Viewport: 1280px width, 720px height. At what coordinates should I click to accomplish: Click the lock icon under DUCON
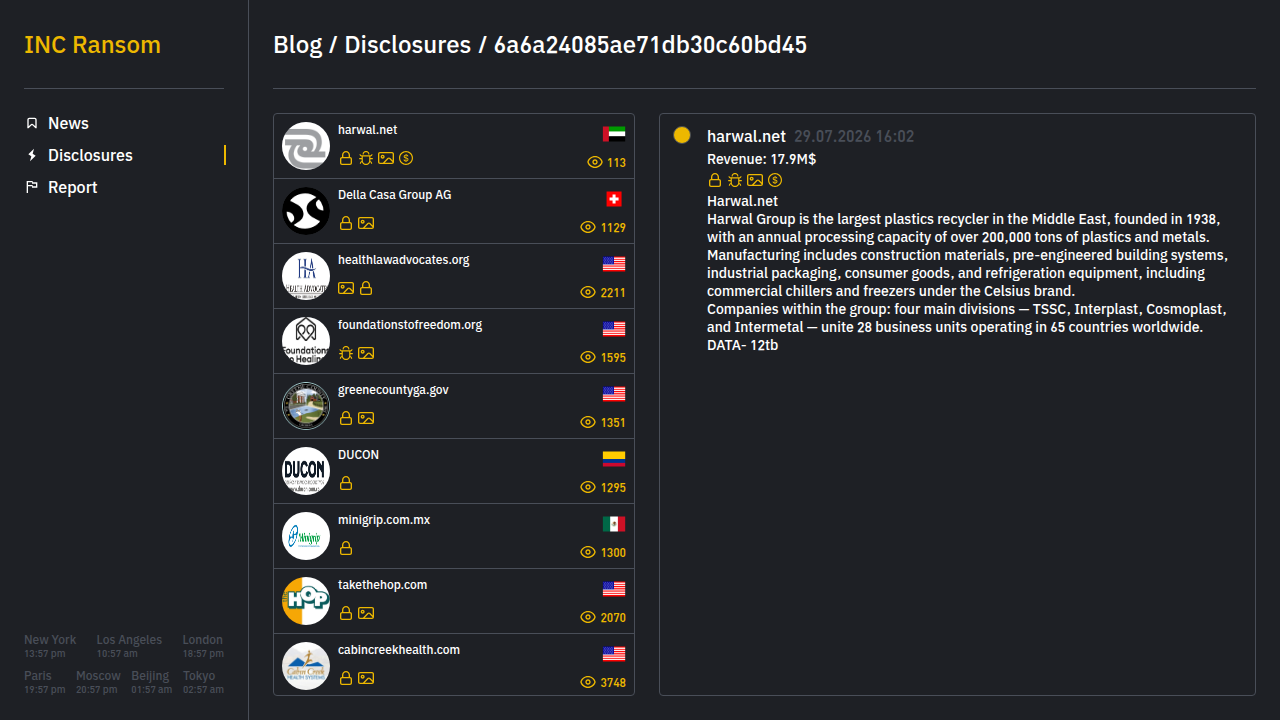point(346,483)
